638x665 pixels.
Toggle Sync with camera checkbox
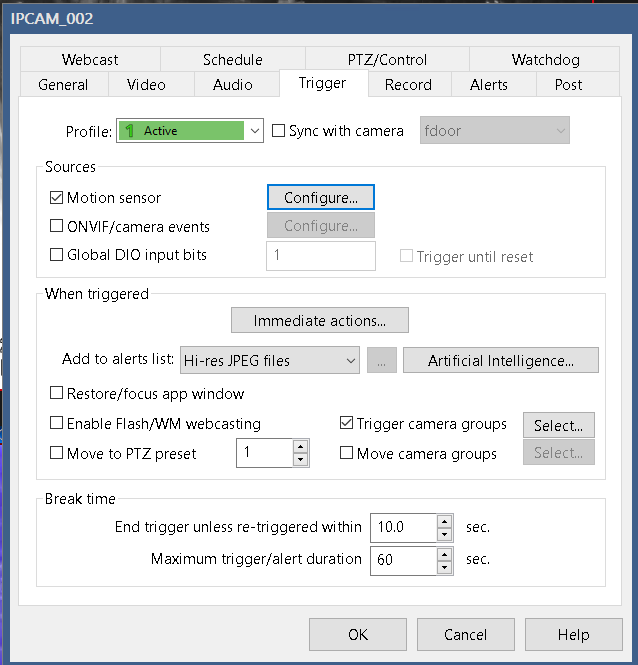coord(279,131)
